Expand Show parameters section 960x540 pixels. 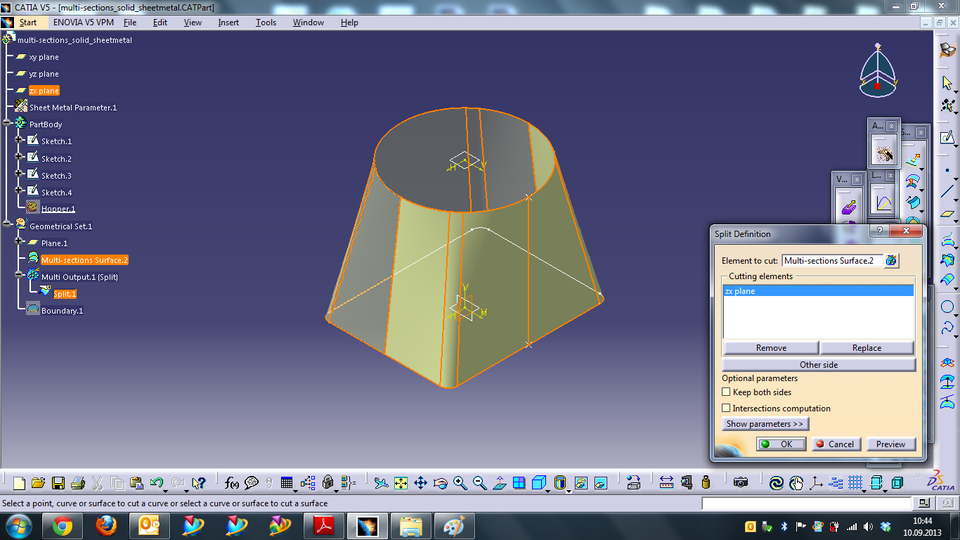765,424
